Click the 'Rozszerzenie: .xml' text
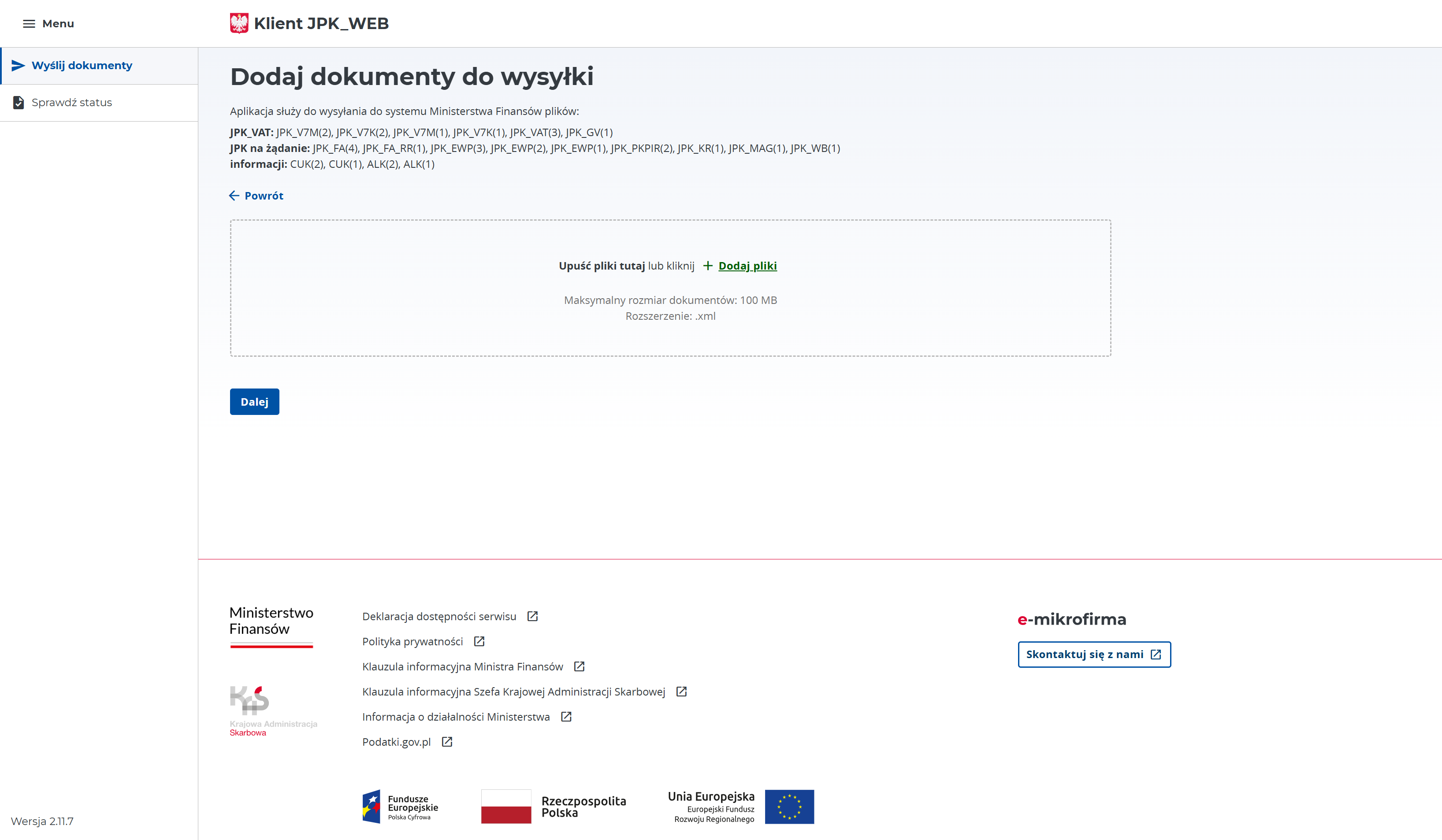 click(671, 316)
